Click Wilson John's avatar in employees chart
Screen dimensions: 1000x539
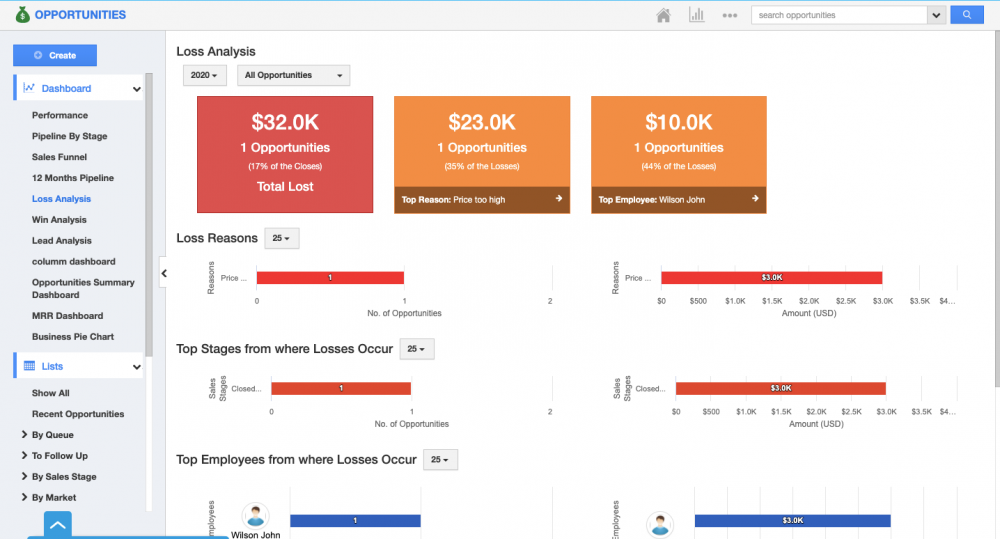tap(256, 515)
